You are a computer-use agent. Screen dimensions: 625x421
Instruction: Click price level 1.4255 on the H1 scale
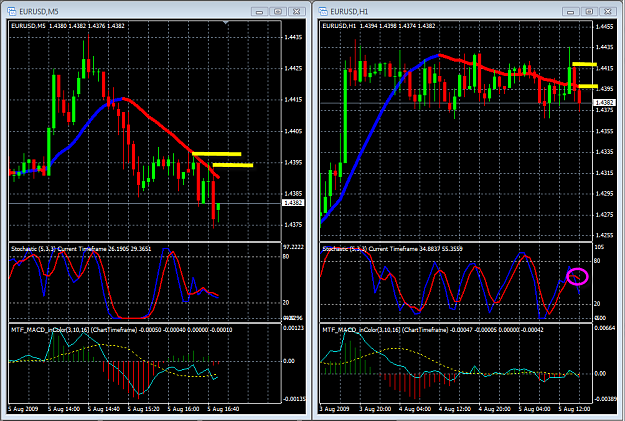tap(604, 235)
